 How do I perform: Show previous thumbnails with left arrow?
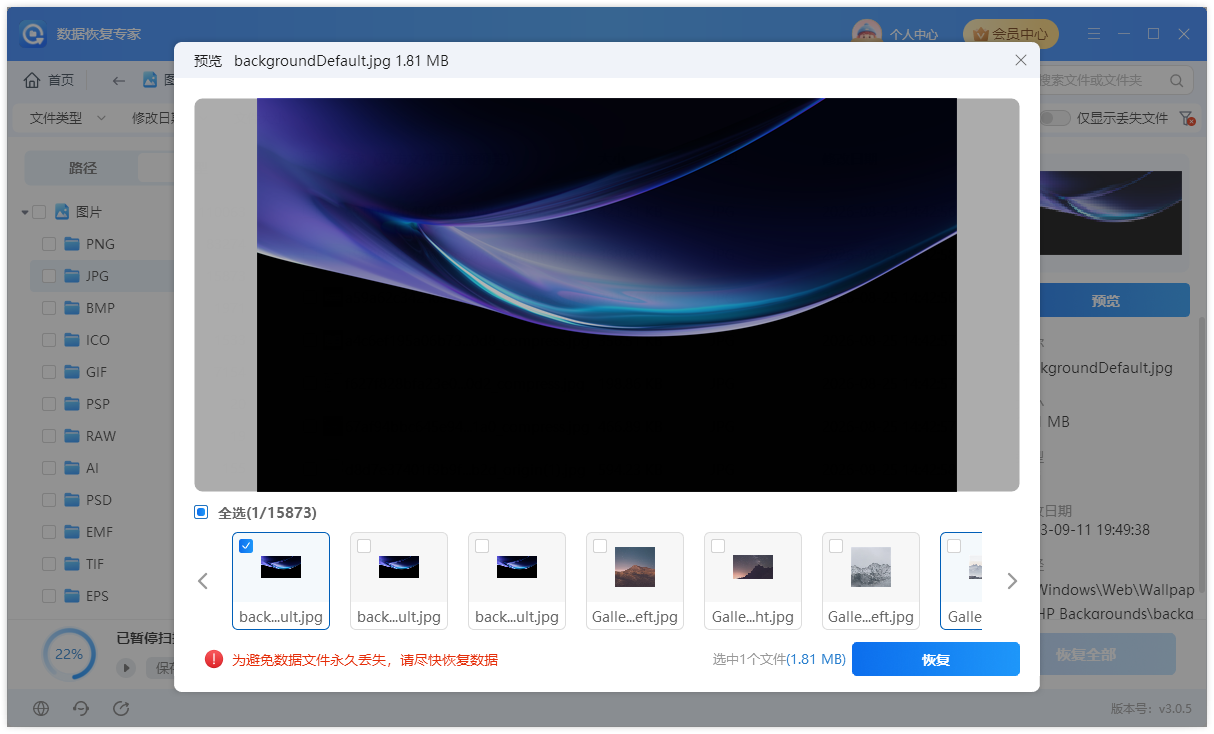click(x=203, y=581)
